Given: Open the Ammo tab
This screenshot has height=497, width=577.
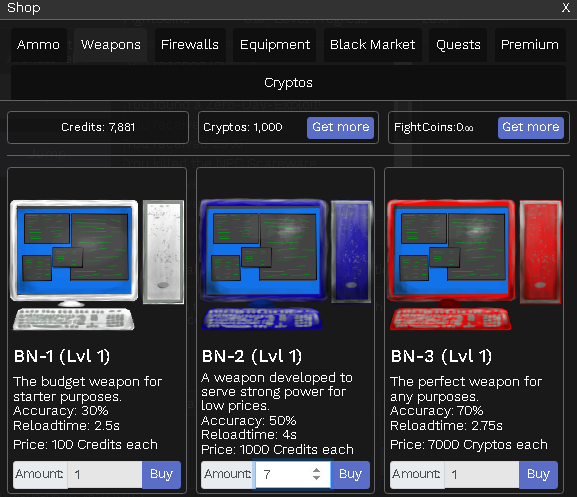Looking at the screenshot, I should 39,45.
